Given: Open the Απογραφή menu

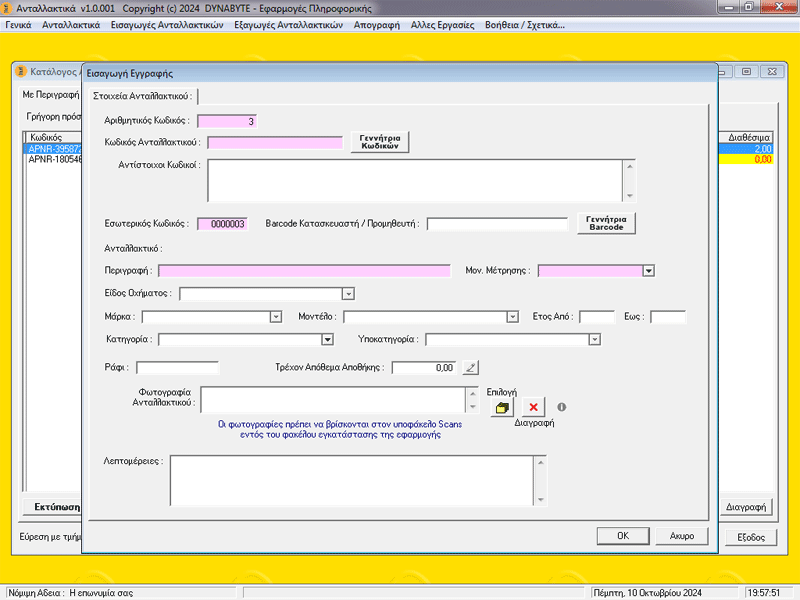Looking at the screenshot, I should click(x=377, y=25).
